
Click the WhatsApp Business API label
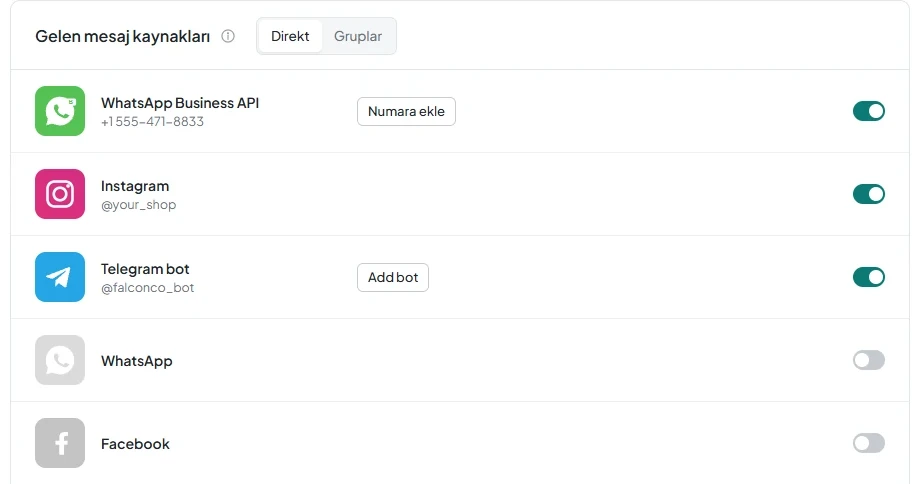pyautogui.click(x=180, y=103)
